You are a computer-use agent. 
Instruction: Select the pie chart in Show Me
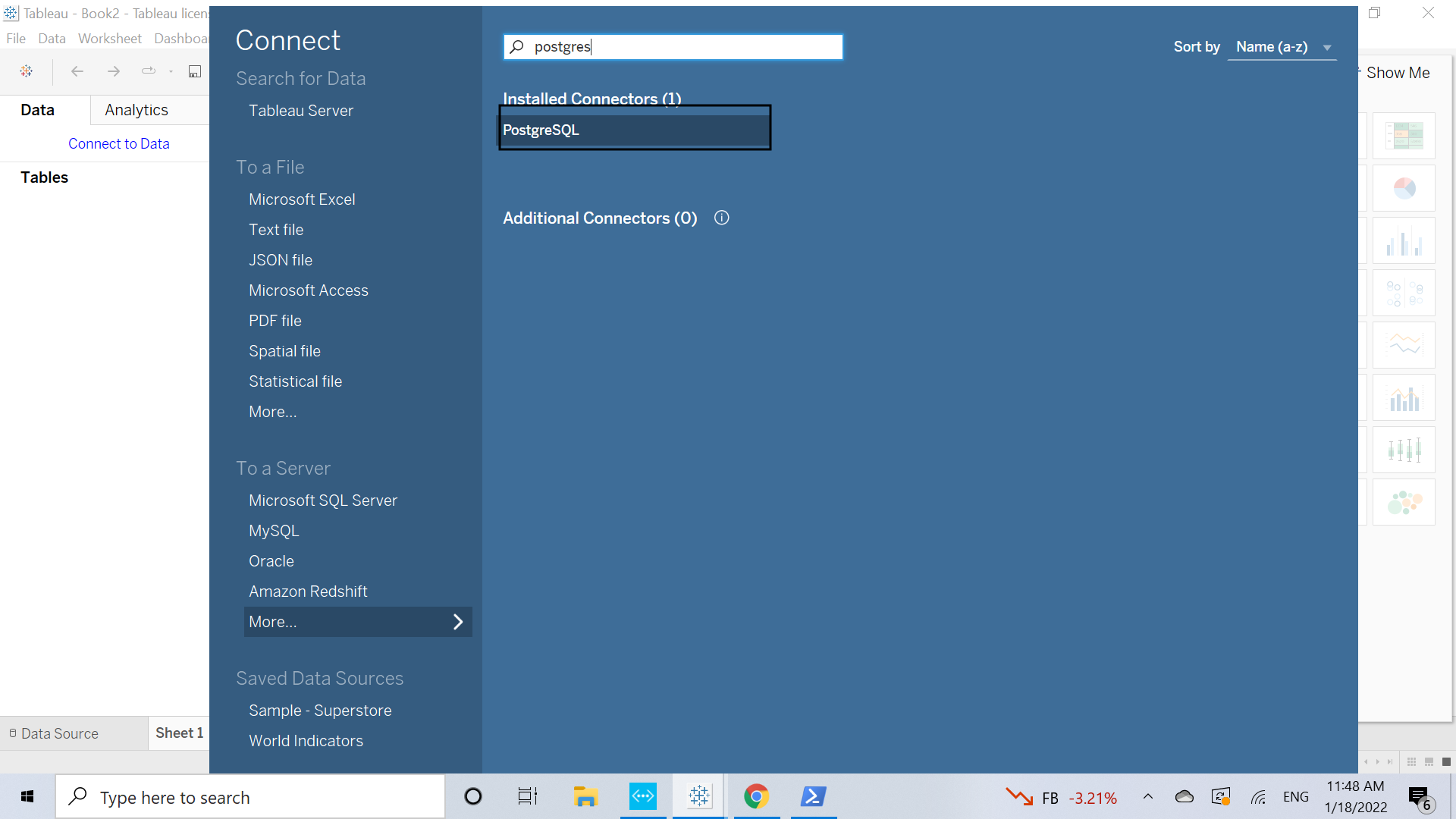point(1404,188)
